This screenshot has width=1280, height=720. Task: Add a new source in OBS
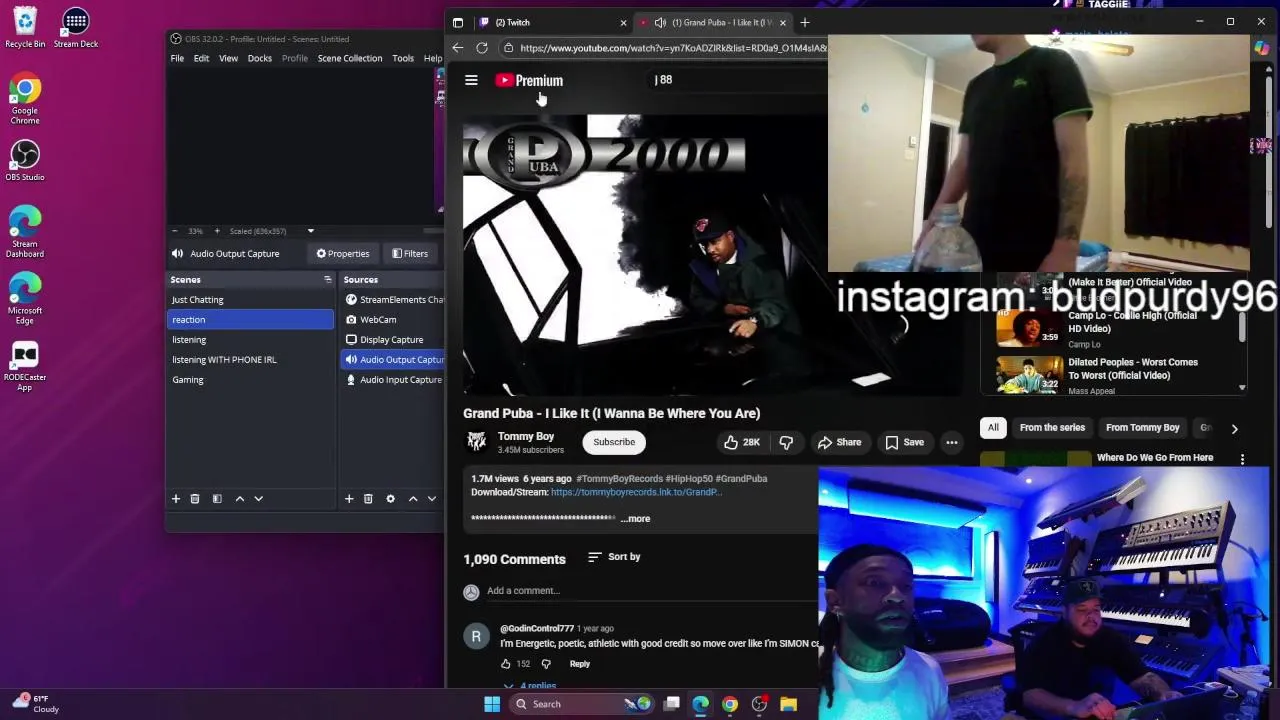[349, 499]
